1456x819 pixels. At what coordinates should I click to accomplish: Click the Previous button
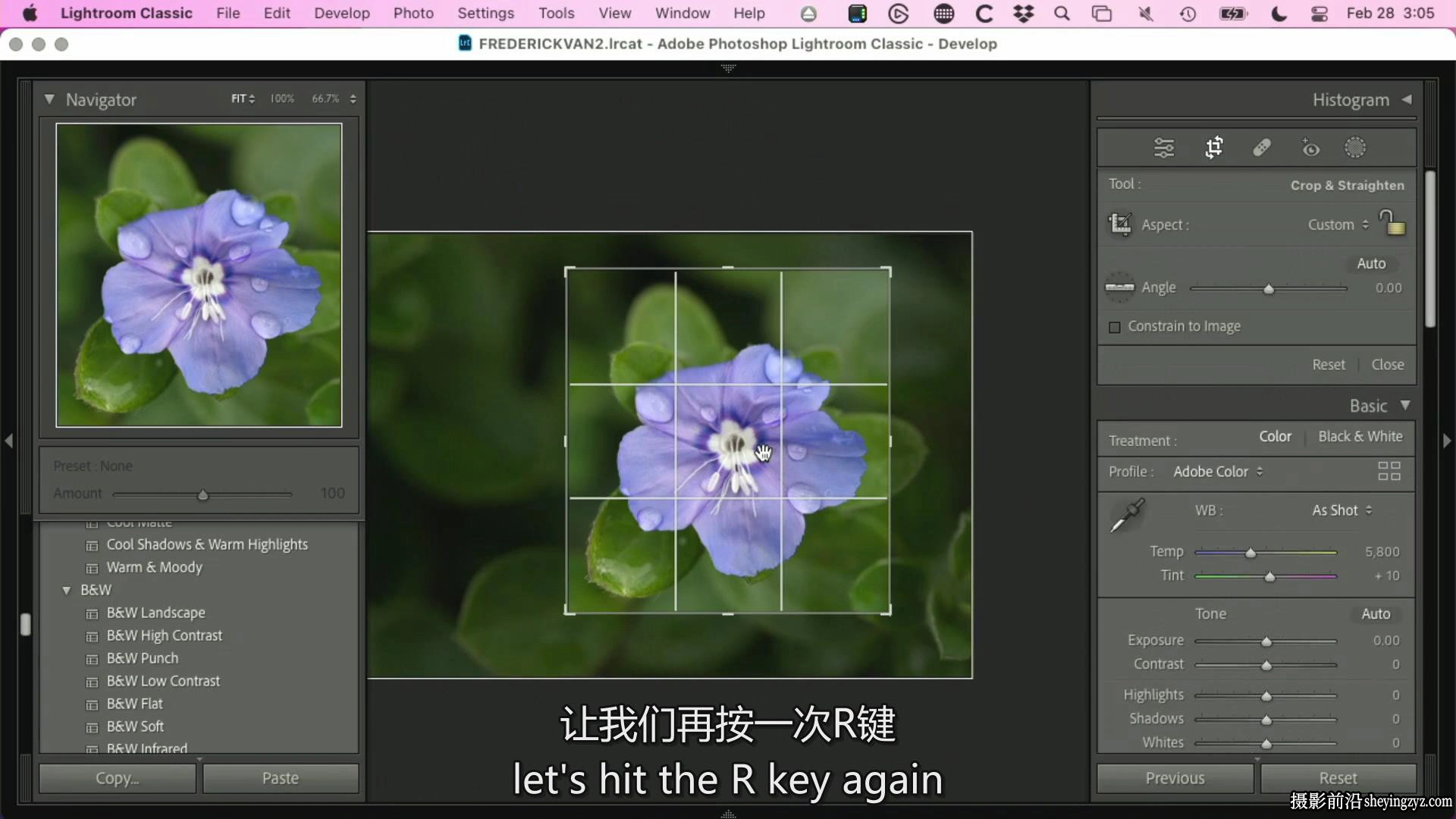coord(1175,778)
